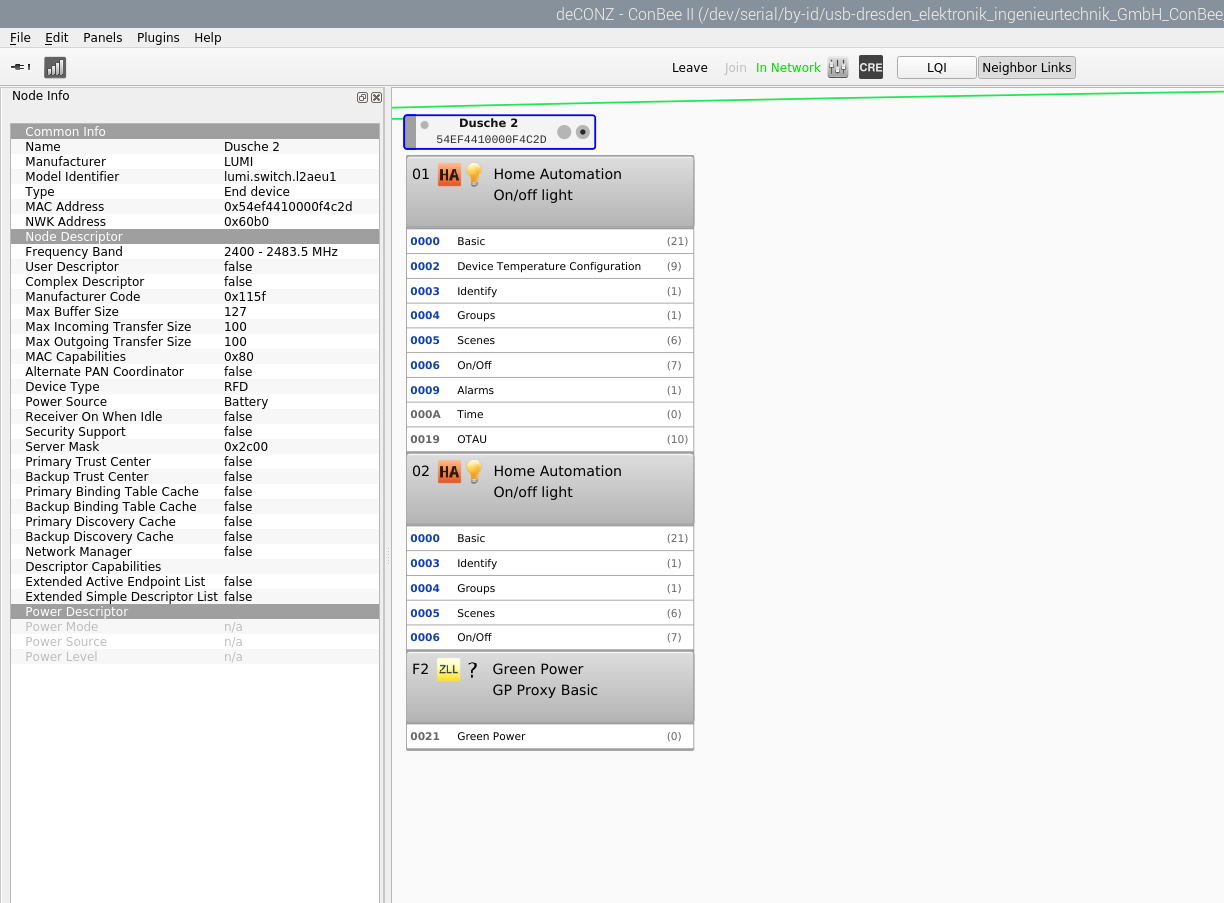Click the serial plug connection icon
The image size is (1224, 903).
tap(20, 67)
